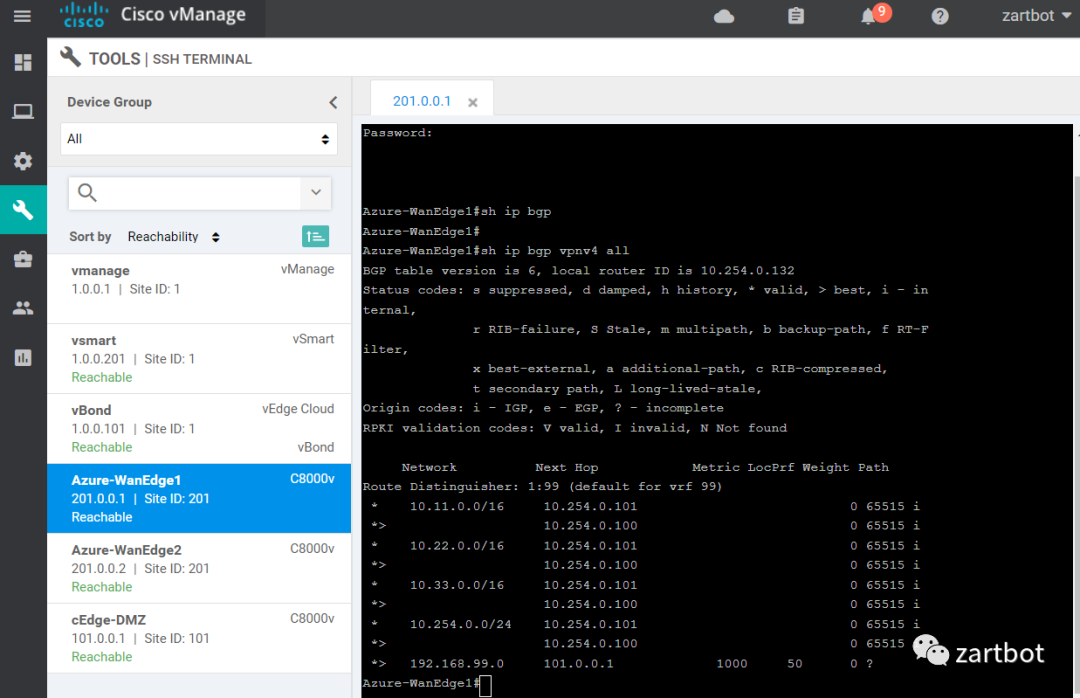1080x698 pixels.
Task: Expand the search options chevron
Action: click(316, 193)
